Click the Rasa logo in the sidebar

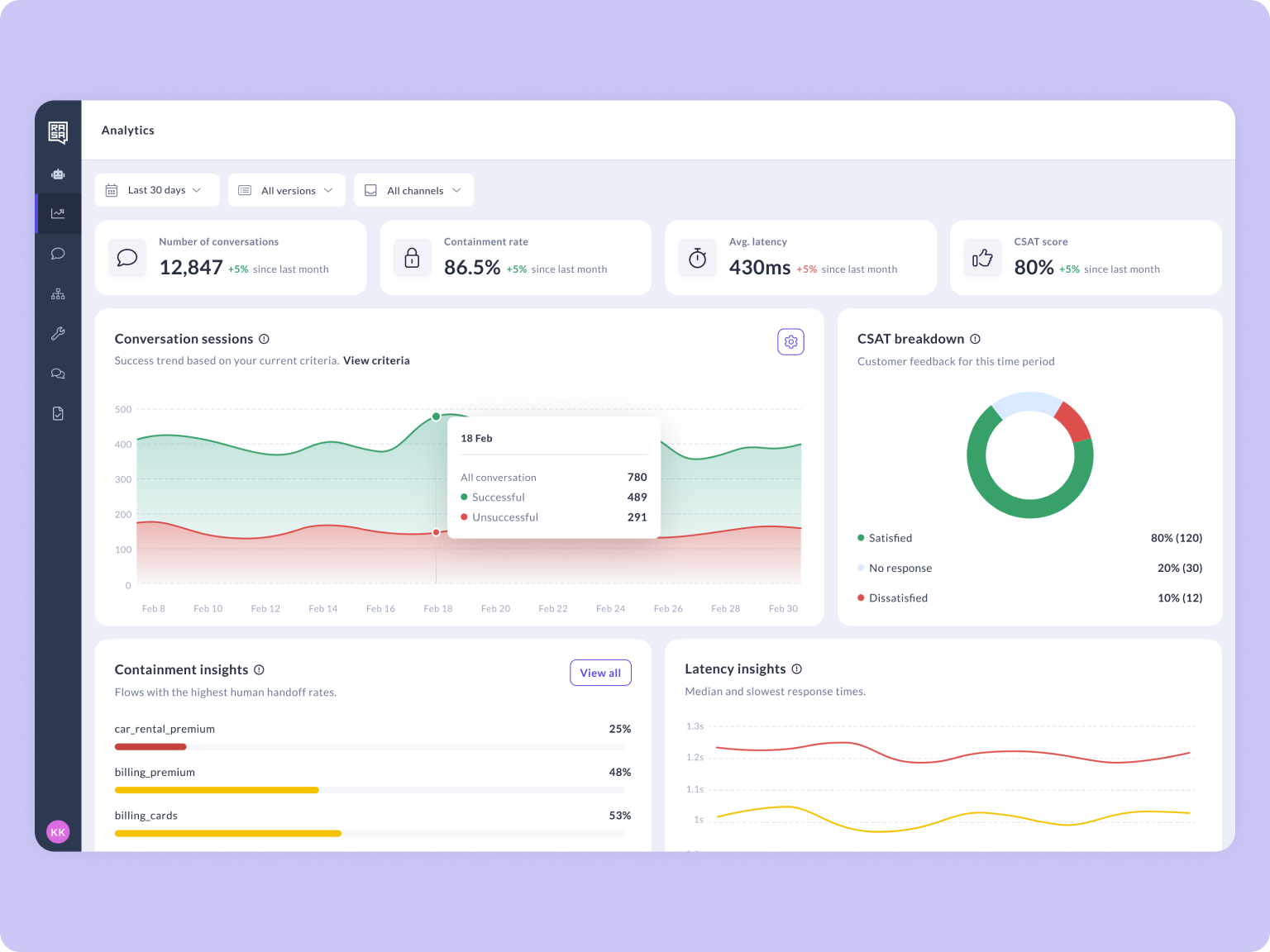pyautogui.click(x=58, y=132)
